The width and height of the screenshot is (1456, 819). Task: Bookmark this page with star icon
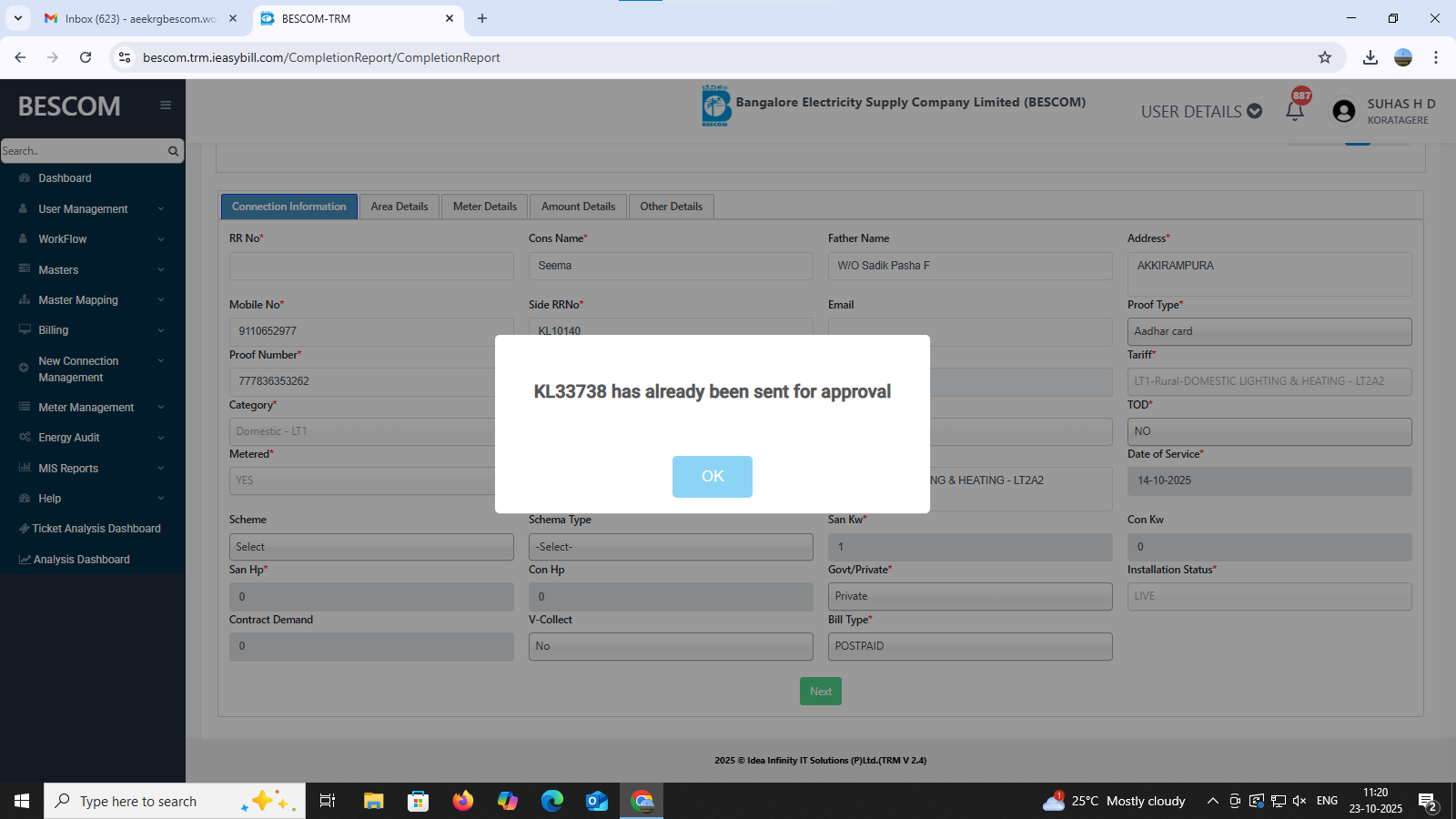pyautogui.click(x=1325, y=57)
